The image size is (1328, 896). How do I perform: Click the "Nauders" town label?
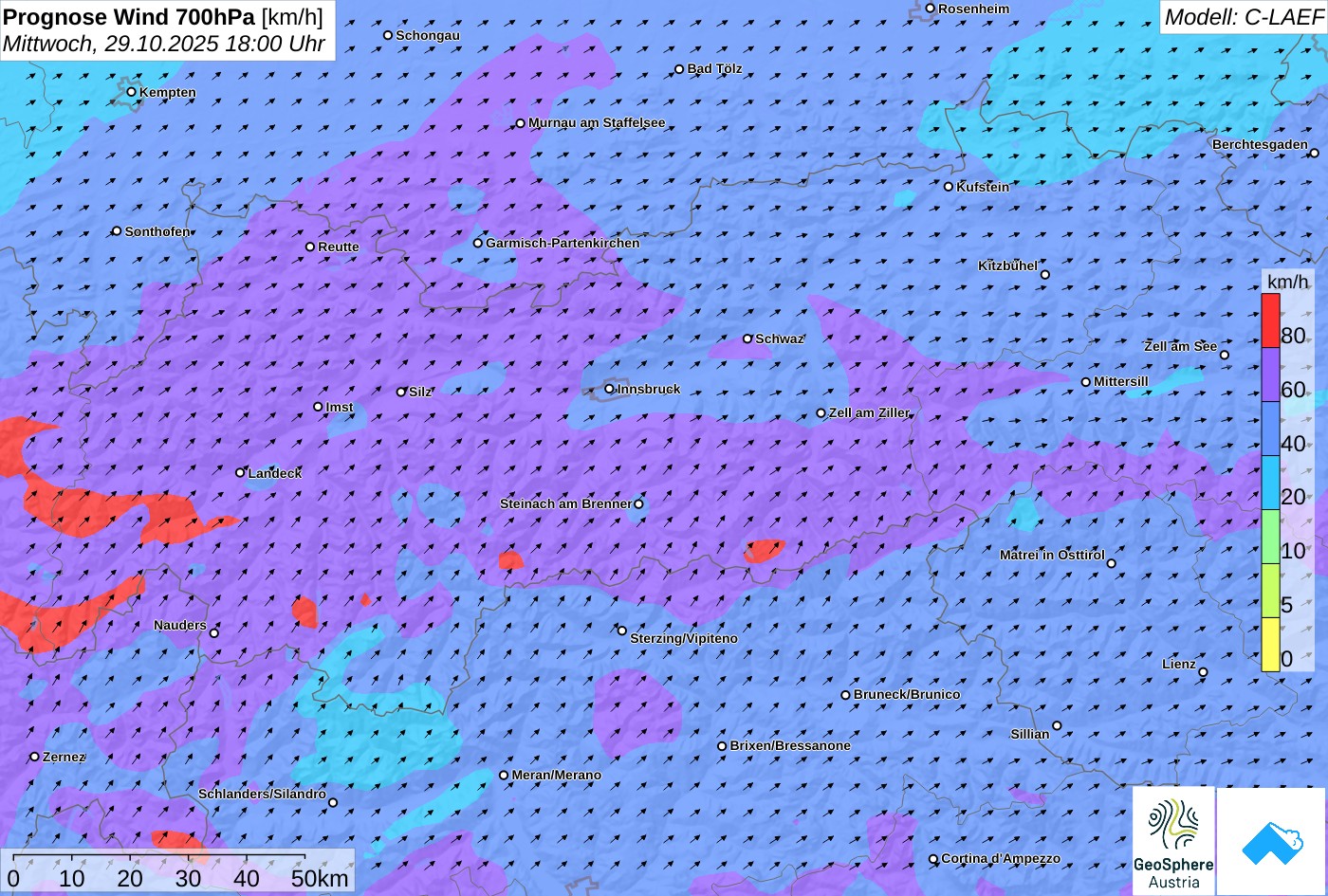pyautogui.click(x=180, y=626)
